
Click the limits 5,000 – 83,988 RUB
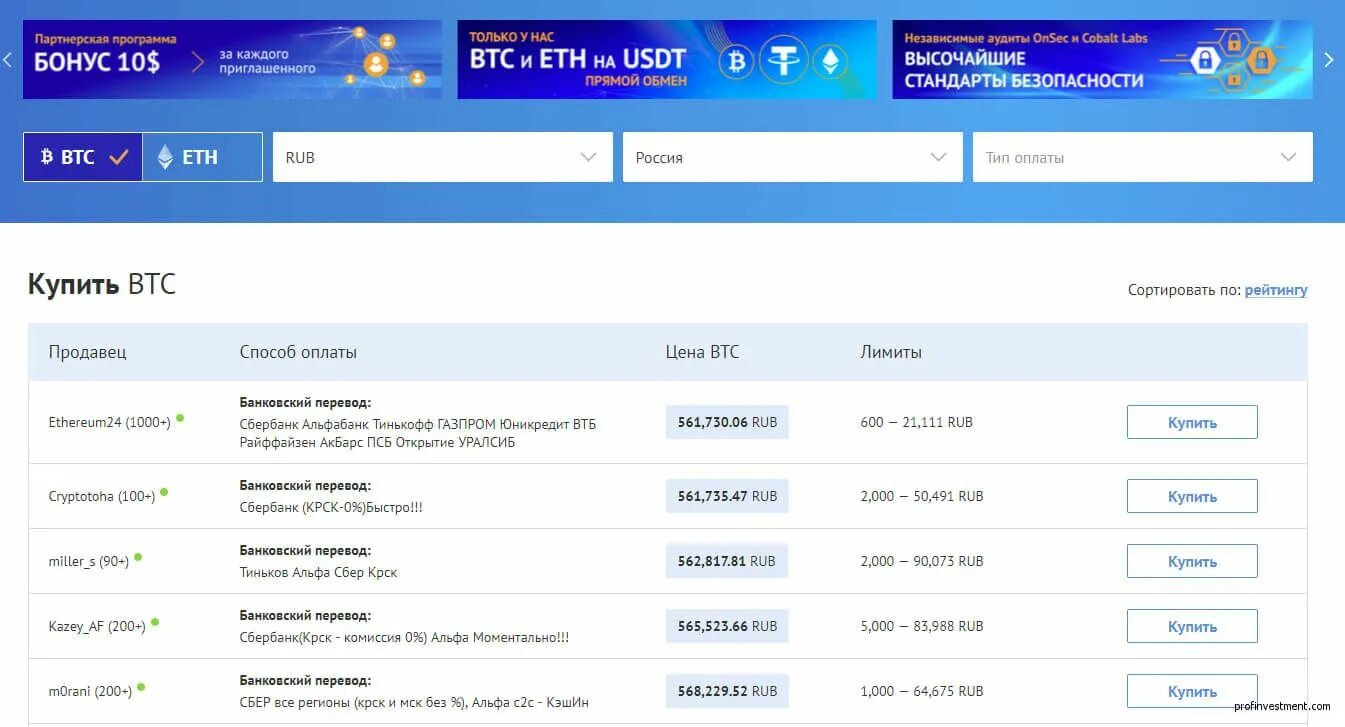pos(922,626)
